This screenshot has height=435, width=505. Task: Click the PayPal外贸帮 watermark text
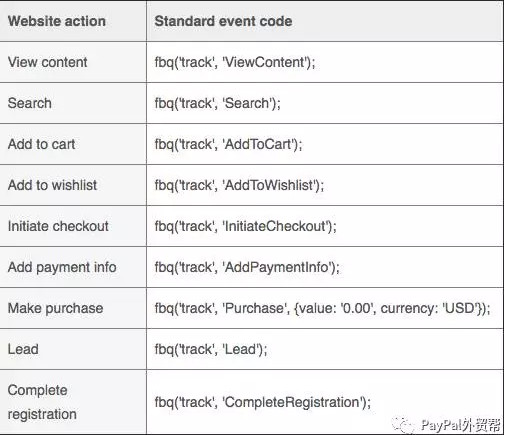tap(461, 425)
